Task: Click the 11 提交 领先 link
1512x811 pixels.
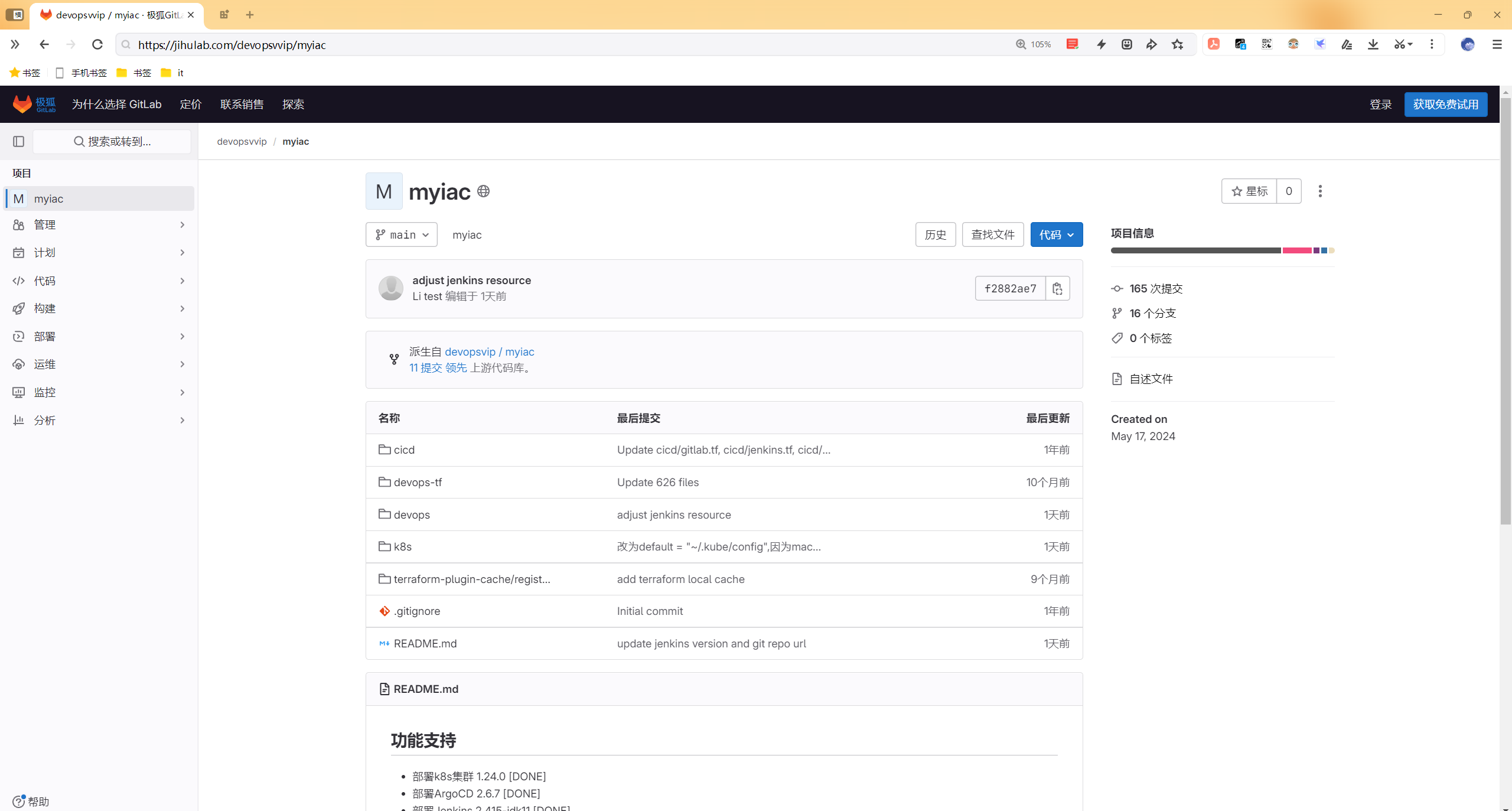Action: pyautogui.click(x=438, y=367)
